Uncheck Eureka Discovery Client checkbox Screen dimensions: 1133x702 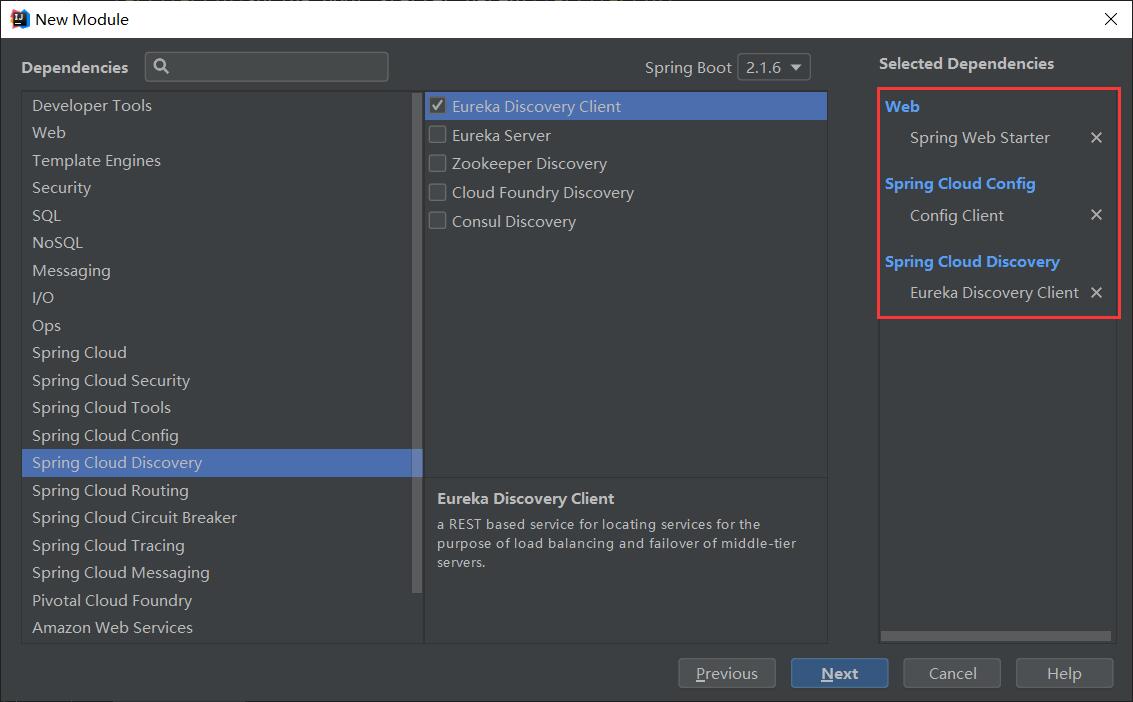[437, 105]
